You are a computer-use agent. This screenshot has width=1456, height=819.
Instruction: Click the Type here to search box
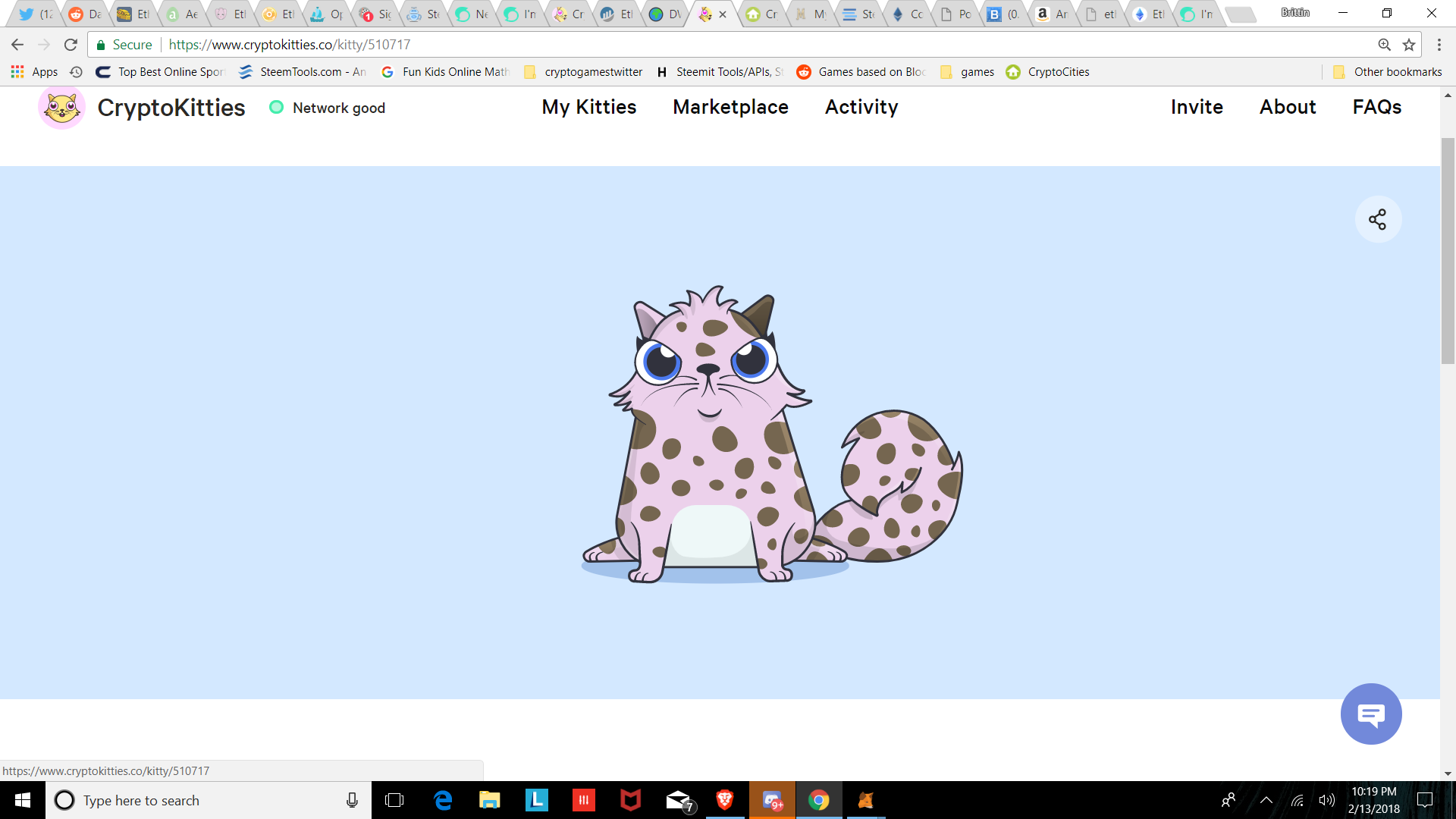(x=209, y=800)
